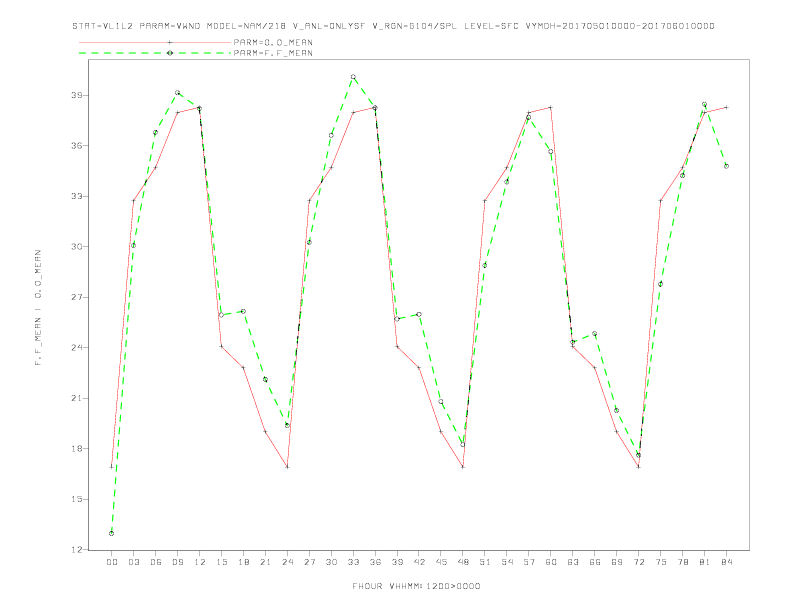Screen dimensions: 792x612
Task: Click the green circle data point at hour 75
Action: [x=661, y=284]
